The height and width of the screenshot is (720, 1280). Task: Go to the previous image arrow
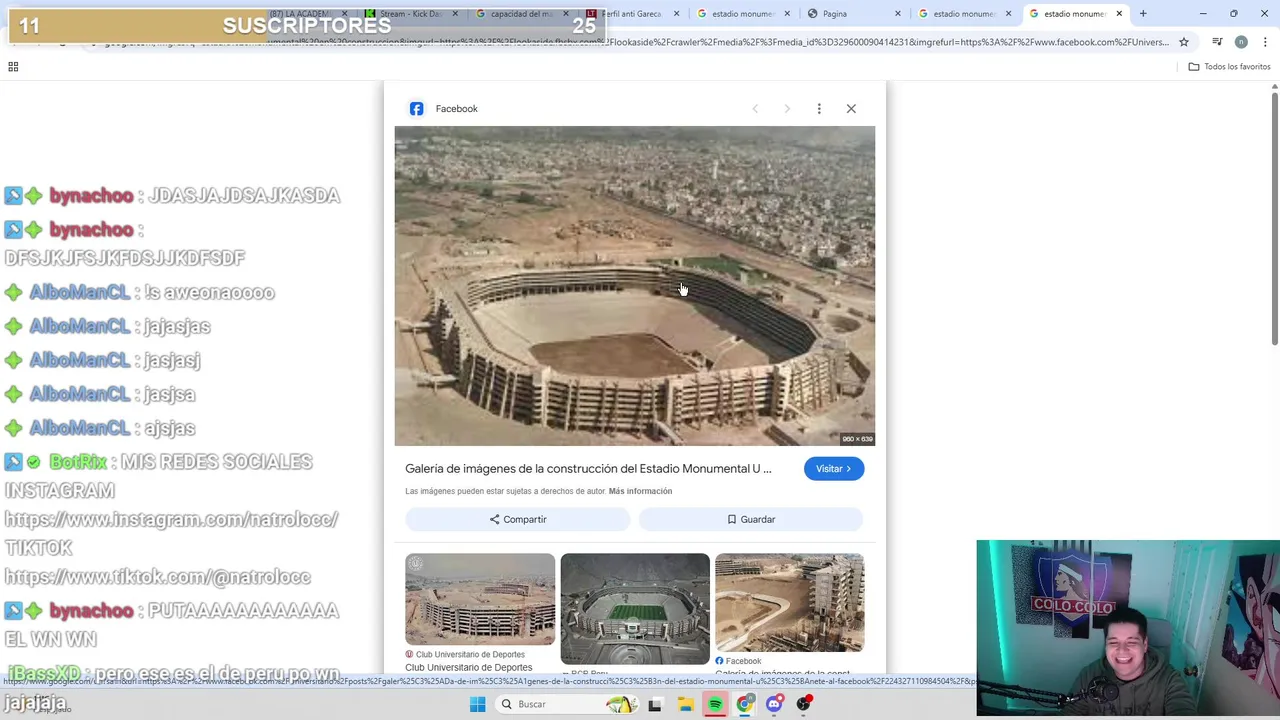[x=755, y=108]
